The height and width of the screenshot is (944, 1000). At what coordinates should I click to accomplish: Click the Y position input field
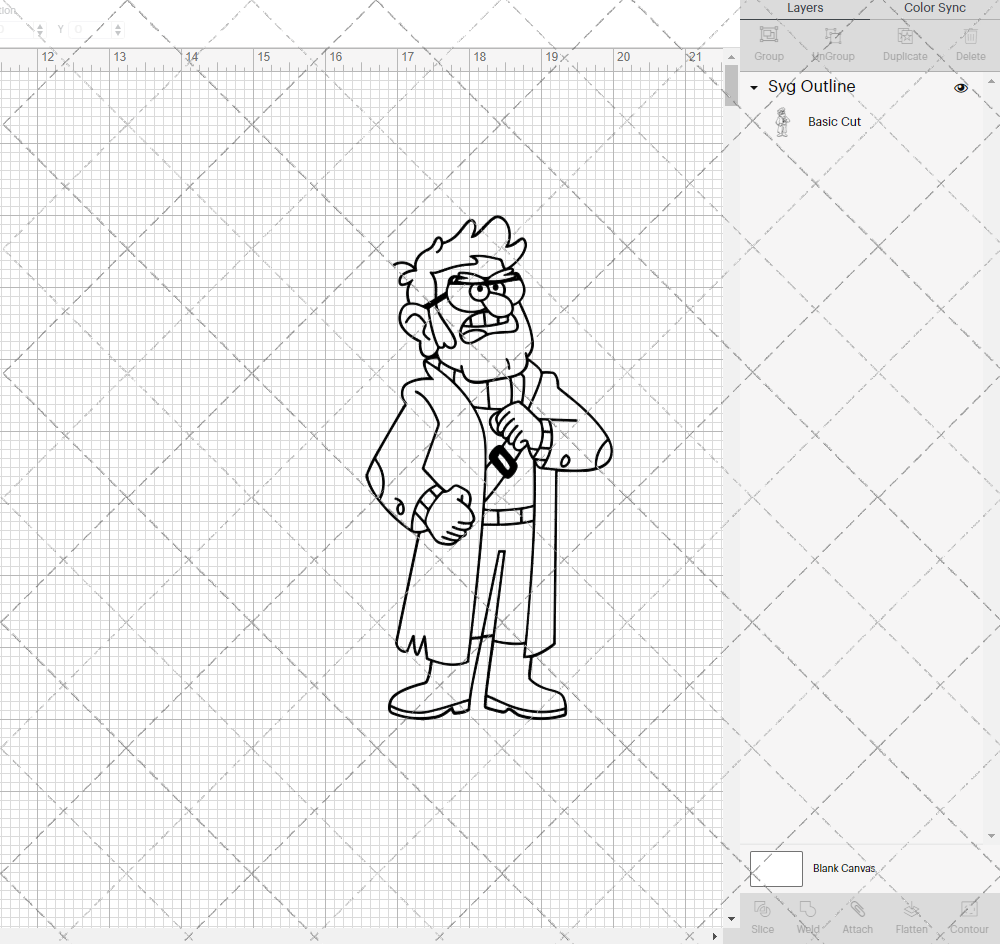(x=91, y=29)
